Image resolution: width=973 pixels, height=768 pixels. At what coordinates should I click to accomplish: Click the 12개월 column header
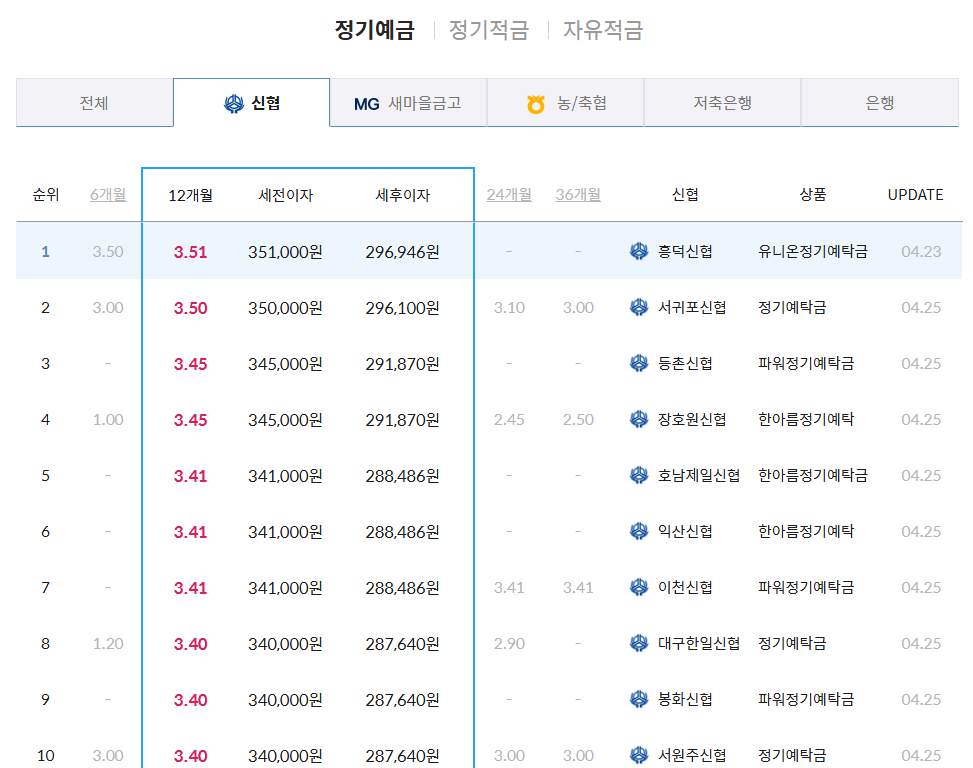point(191,195)
